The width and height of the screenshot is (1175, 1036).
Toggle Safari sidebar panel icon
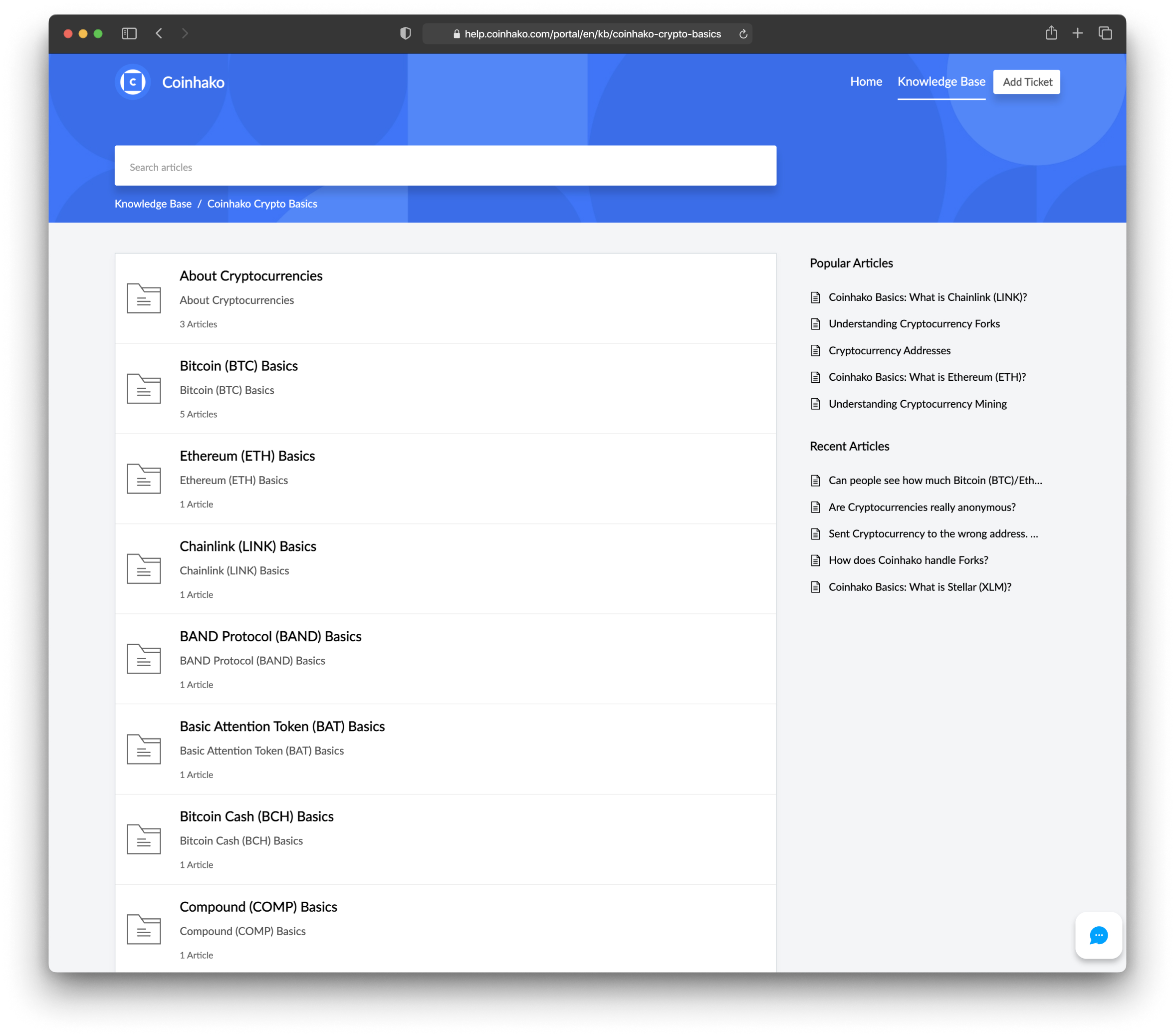tap(129, 33)
